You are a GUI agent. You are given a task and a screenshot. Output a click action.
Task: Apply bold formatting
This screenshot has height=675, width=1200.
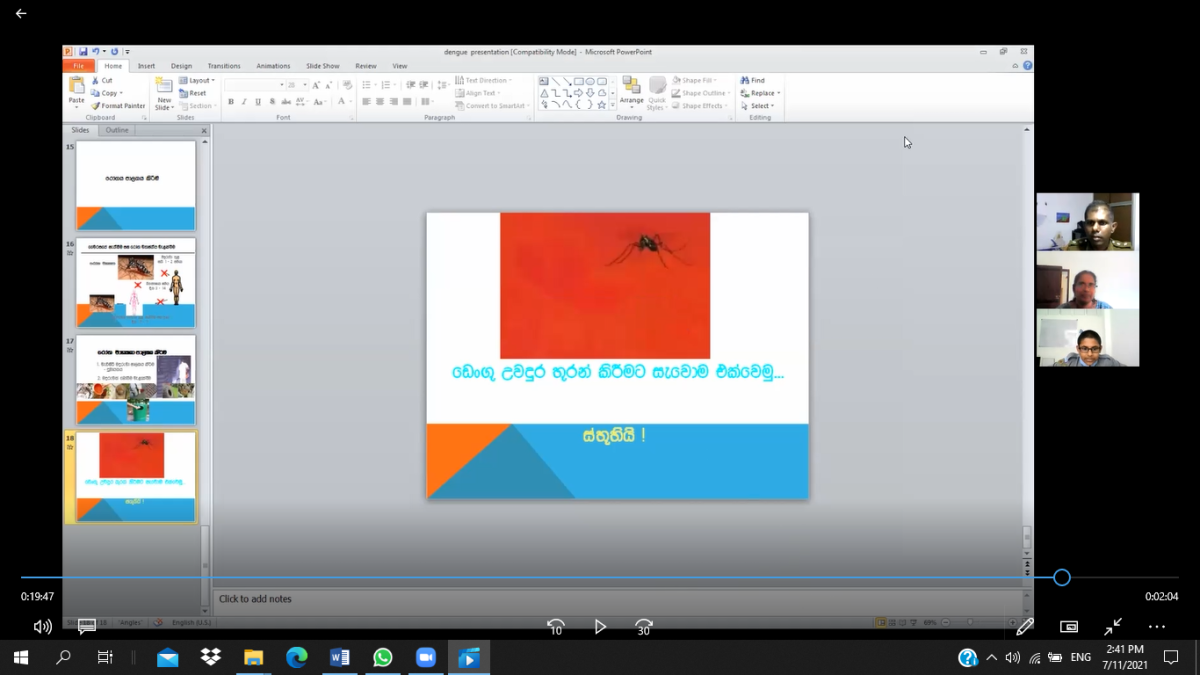point(231,102)
